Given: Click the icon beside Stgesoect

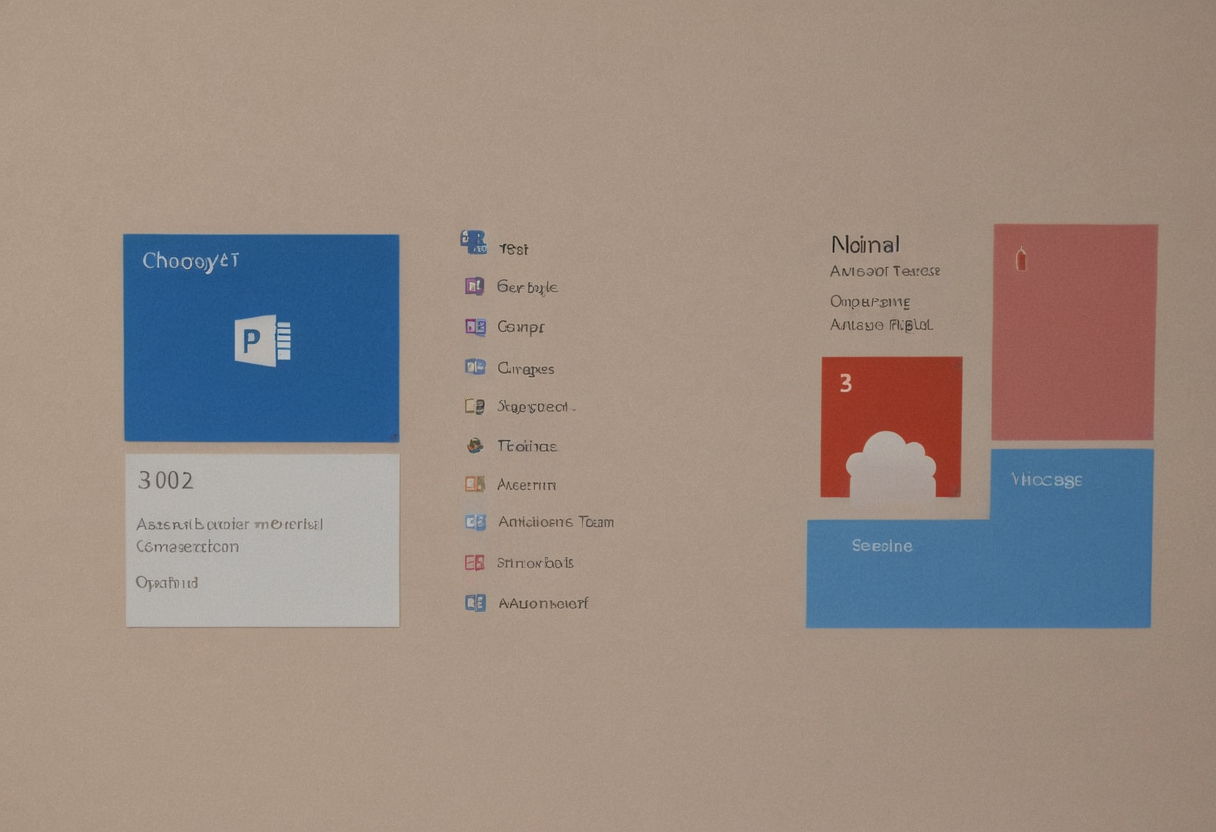Looking at the screenshot, I should click(475, 406).
